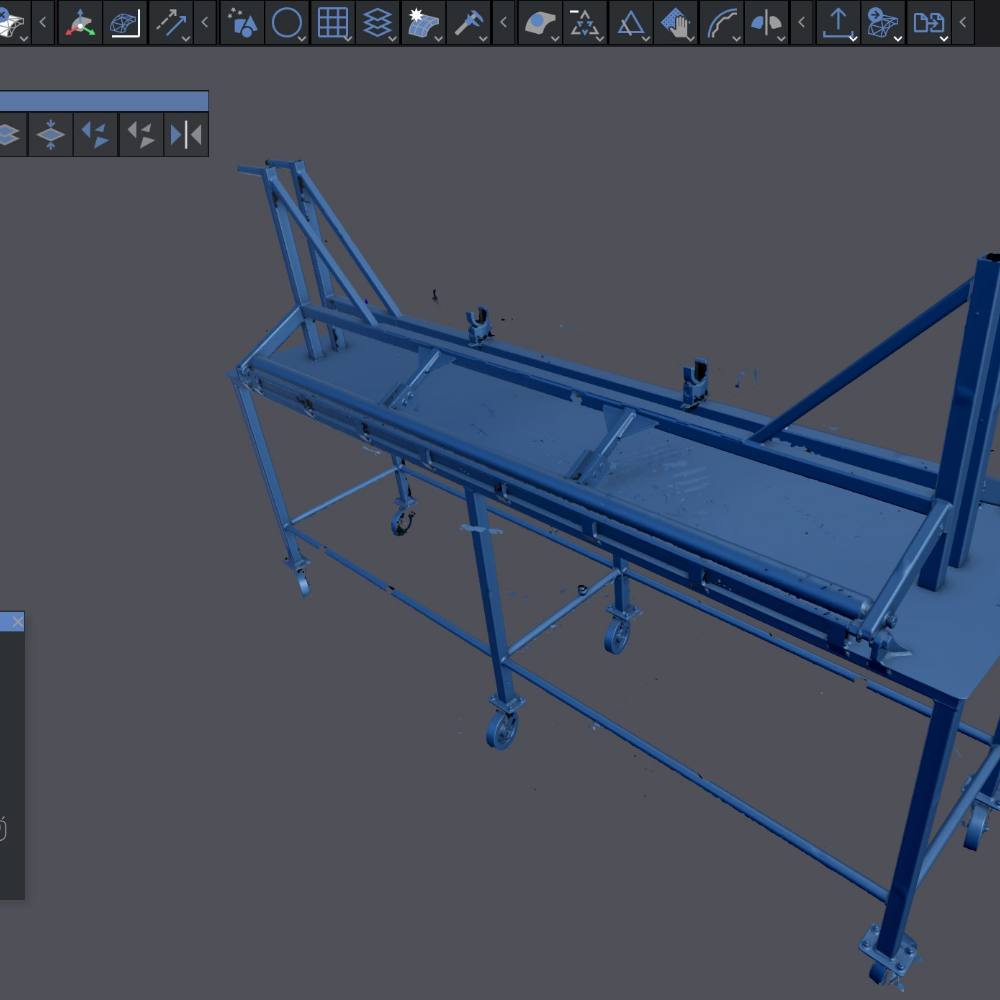Click the curved offset surface icon
Image resolution: width=1000 pixels, height=1000 pixels.
tap(721, 23)
